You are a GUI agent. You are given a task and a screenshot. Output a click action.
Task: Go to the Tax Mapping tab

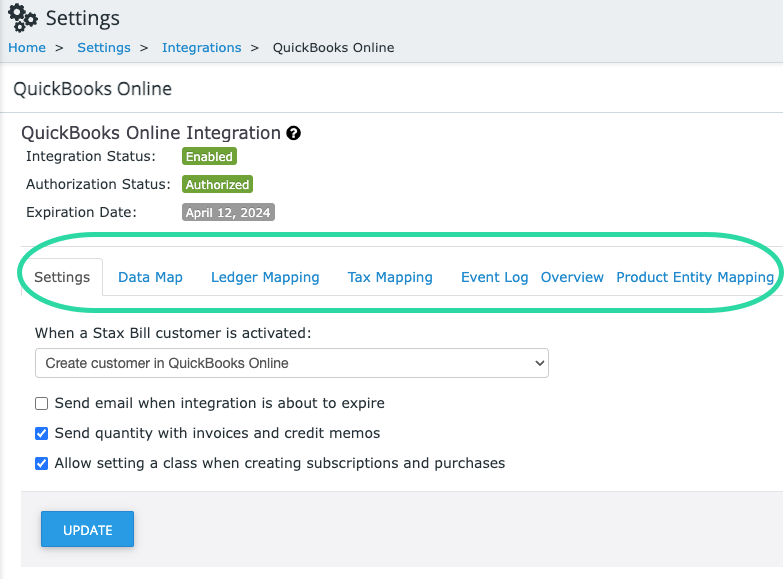390,277
